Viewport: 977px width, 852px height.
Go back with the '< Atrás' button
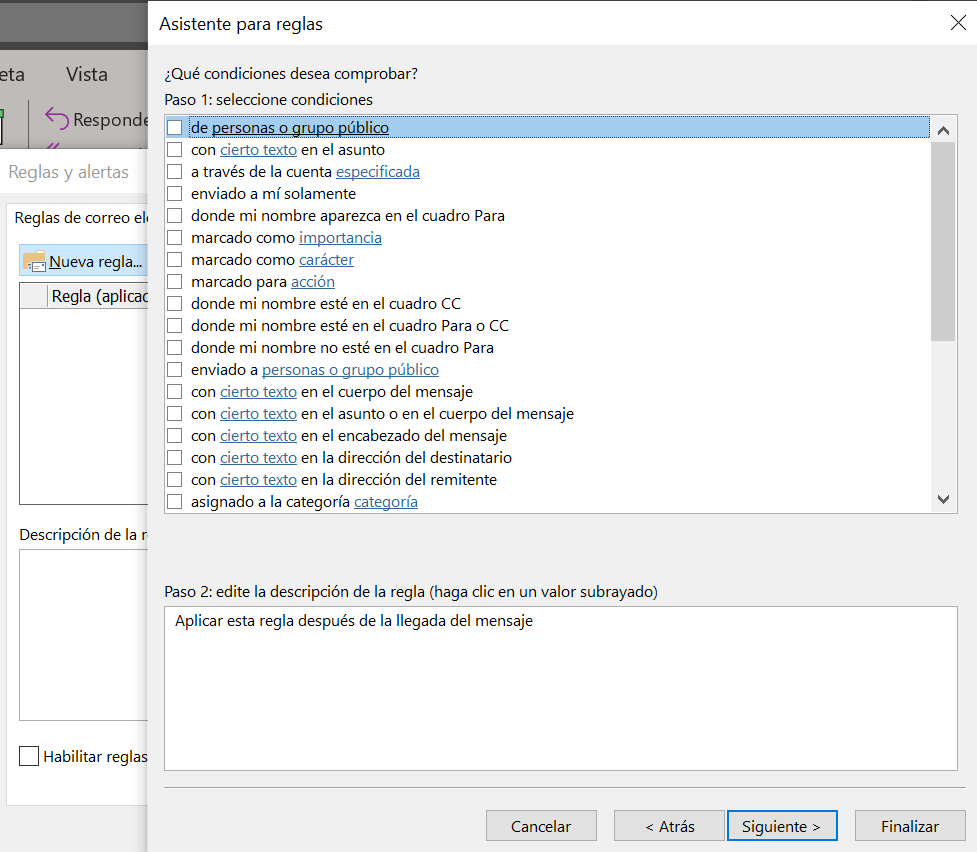coord(669,826)
